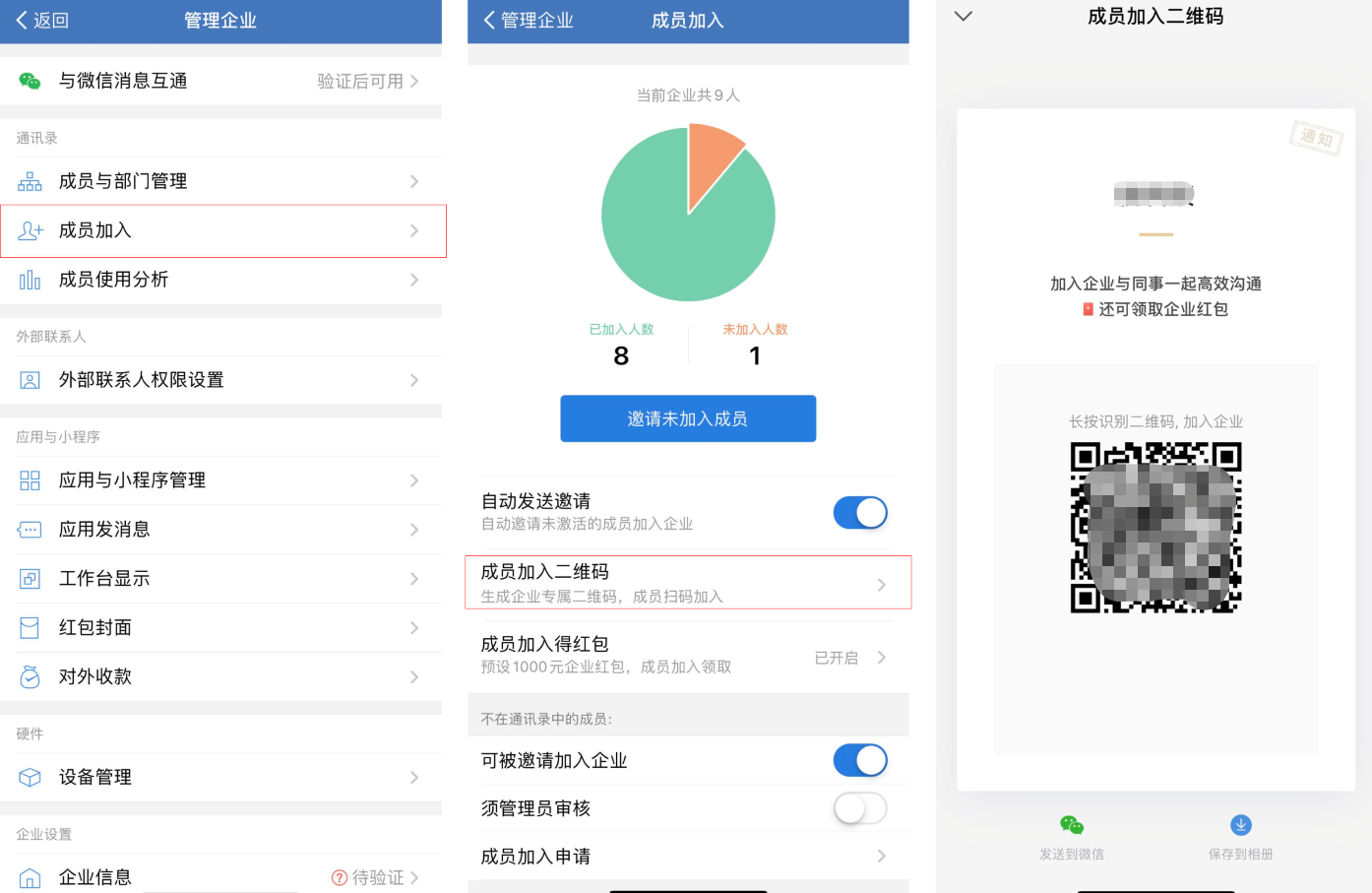Screen dimensions: 1372x893
Task: Turn off the 自动发送邀请 switch
Action: point(859,513)
